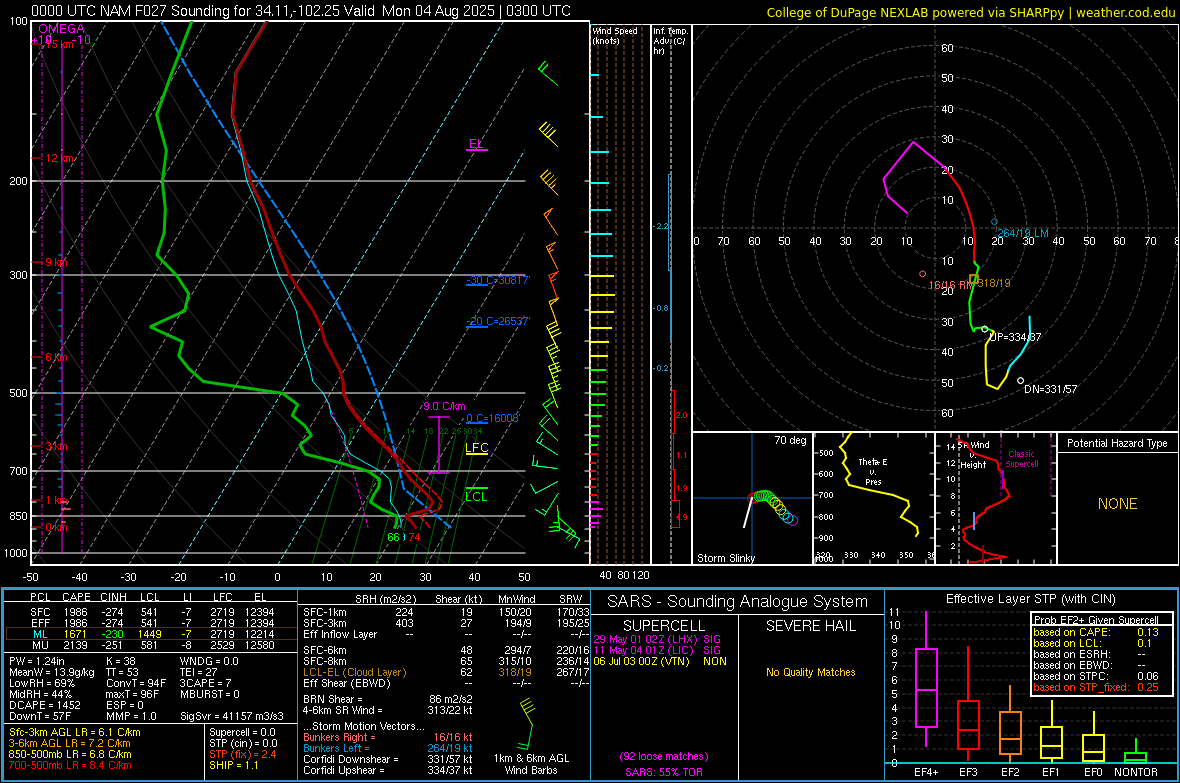Click the 'MeanW = 13.9g/kg' value
1180x783 pixels.
tap(52, 672)
